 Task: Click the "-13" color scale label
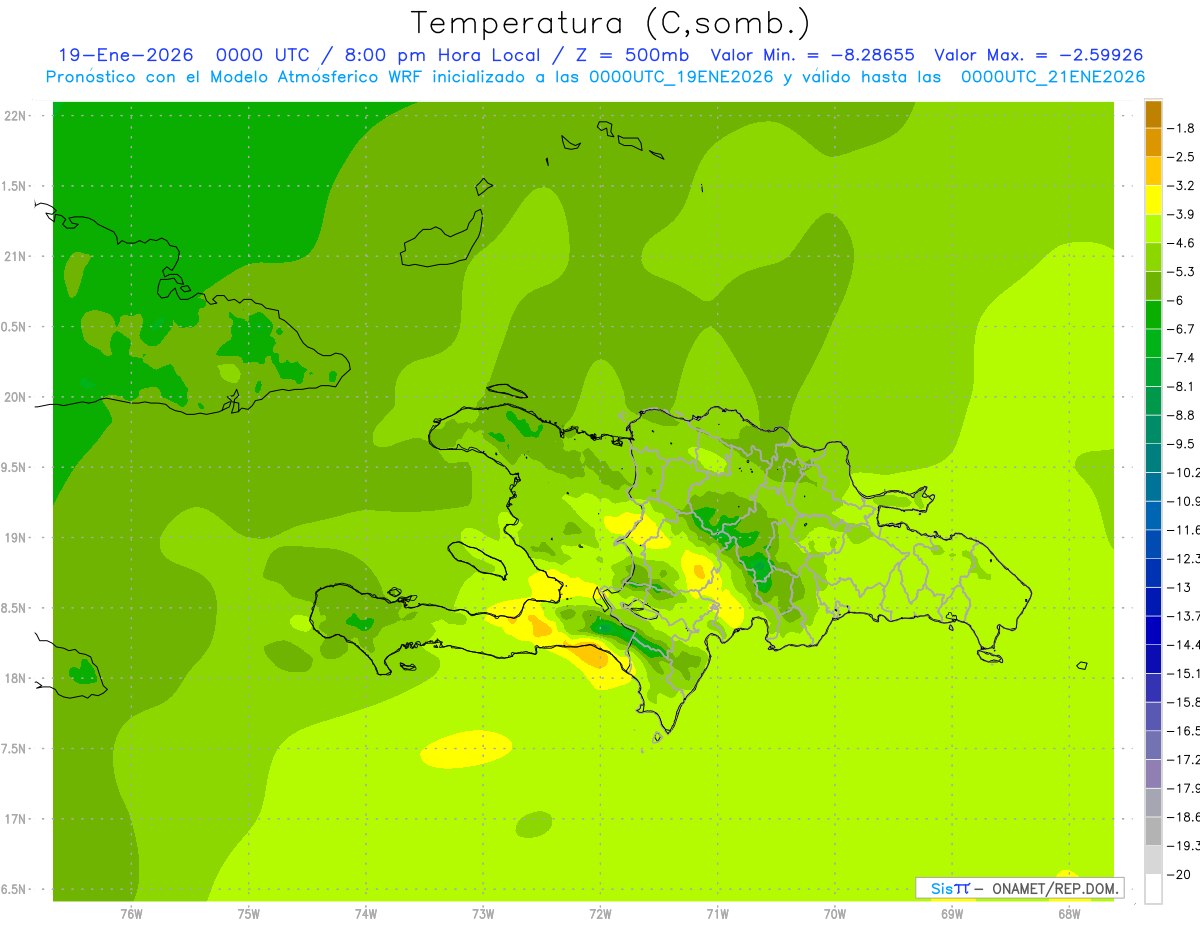[x=1179, y=587]
